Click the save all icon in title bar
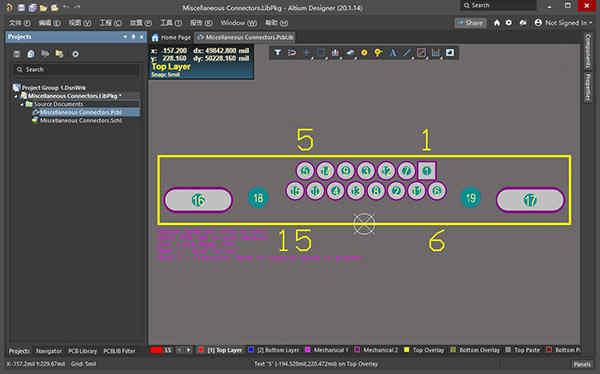 tap(33, 7)
